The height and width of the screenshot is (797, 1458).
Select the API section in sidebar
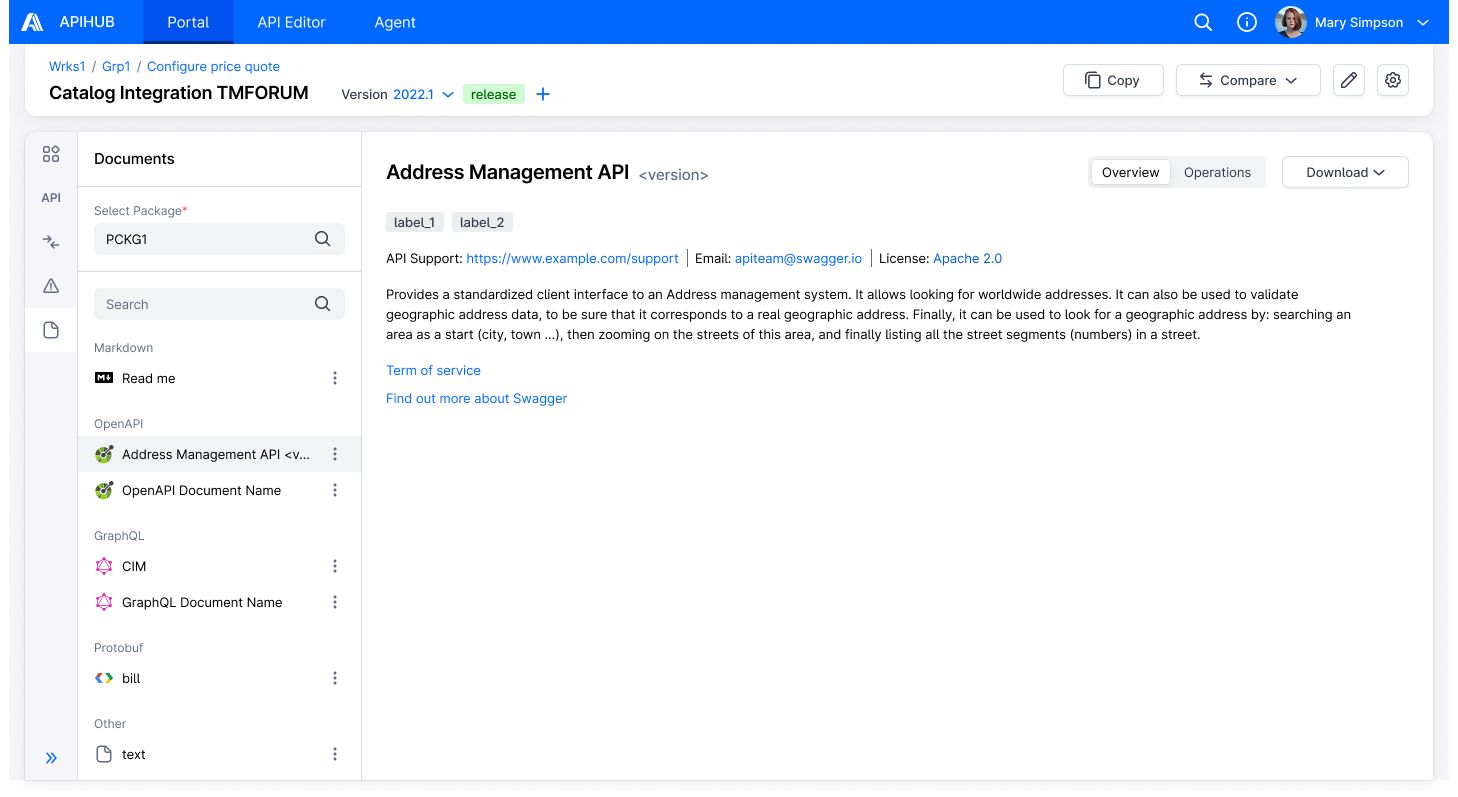tap(51, 198)
